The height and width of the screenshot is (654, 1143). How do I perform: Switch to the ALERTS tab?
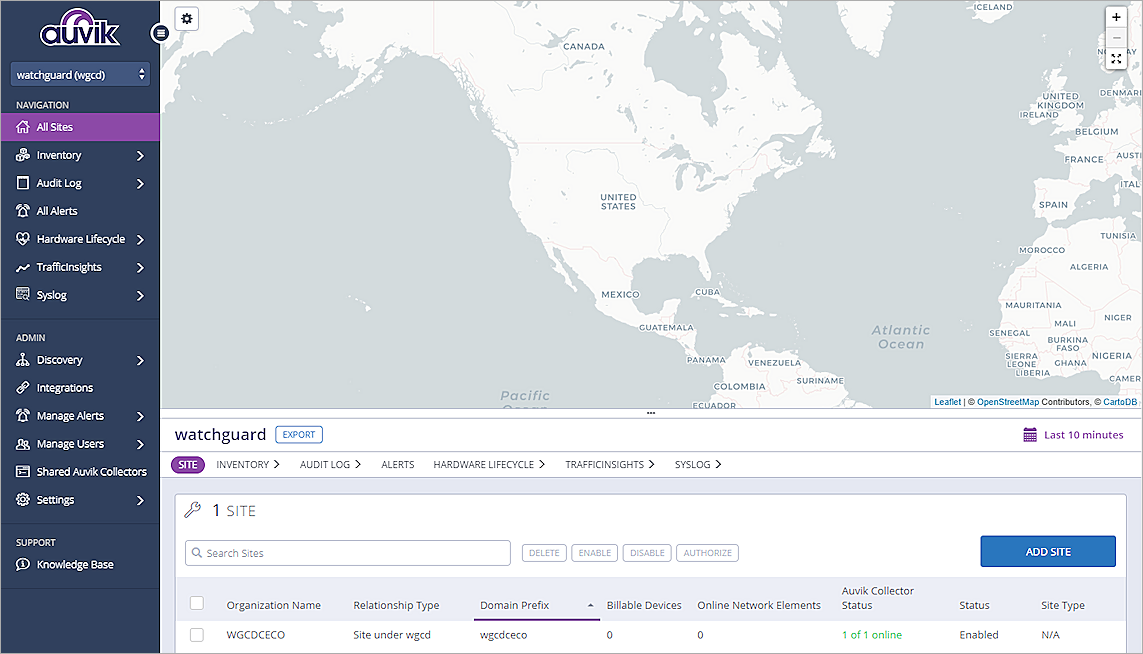(397, 464)
